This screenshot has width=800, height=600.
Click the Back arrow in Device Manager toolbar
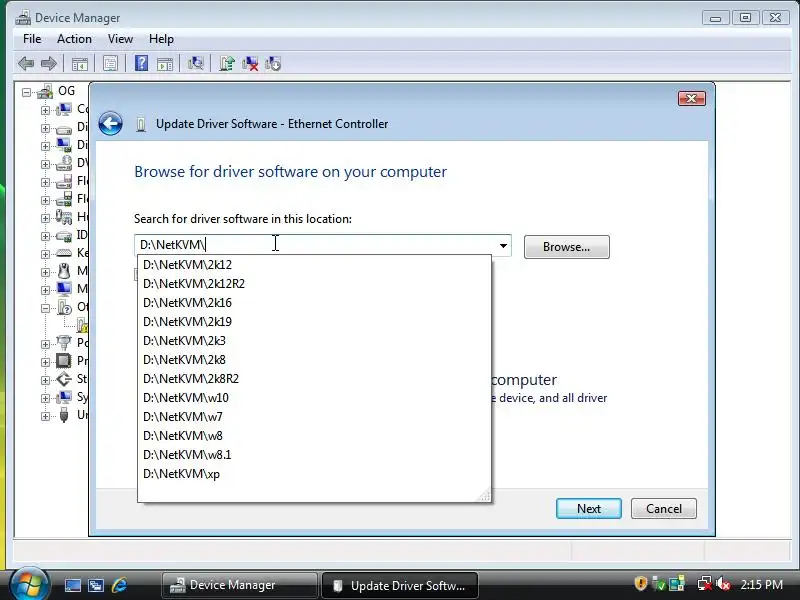coord(26,64)
